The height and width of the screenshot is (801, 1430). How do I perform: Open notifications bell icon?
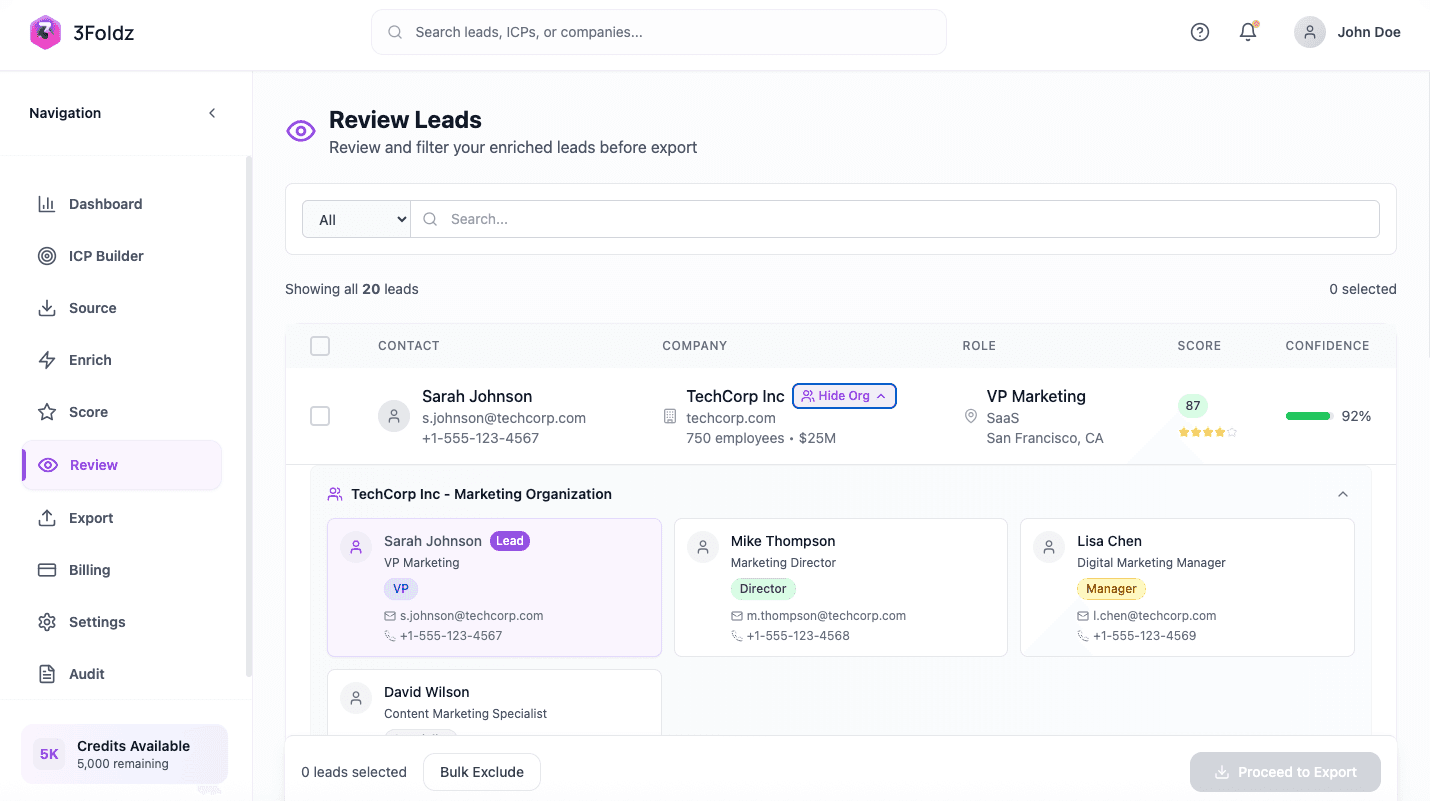[1248, 32]
